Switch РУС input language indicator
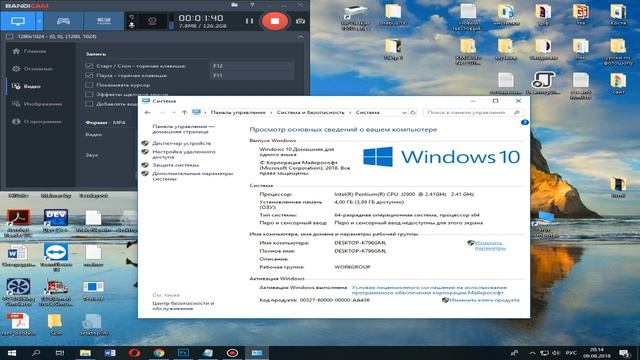 click(x=571, y=353)
